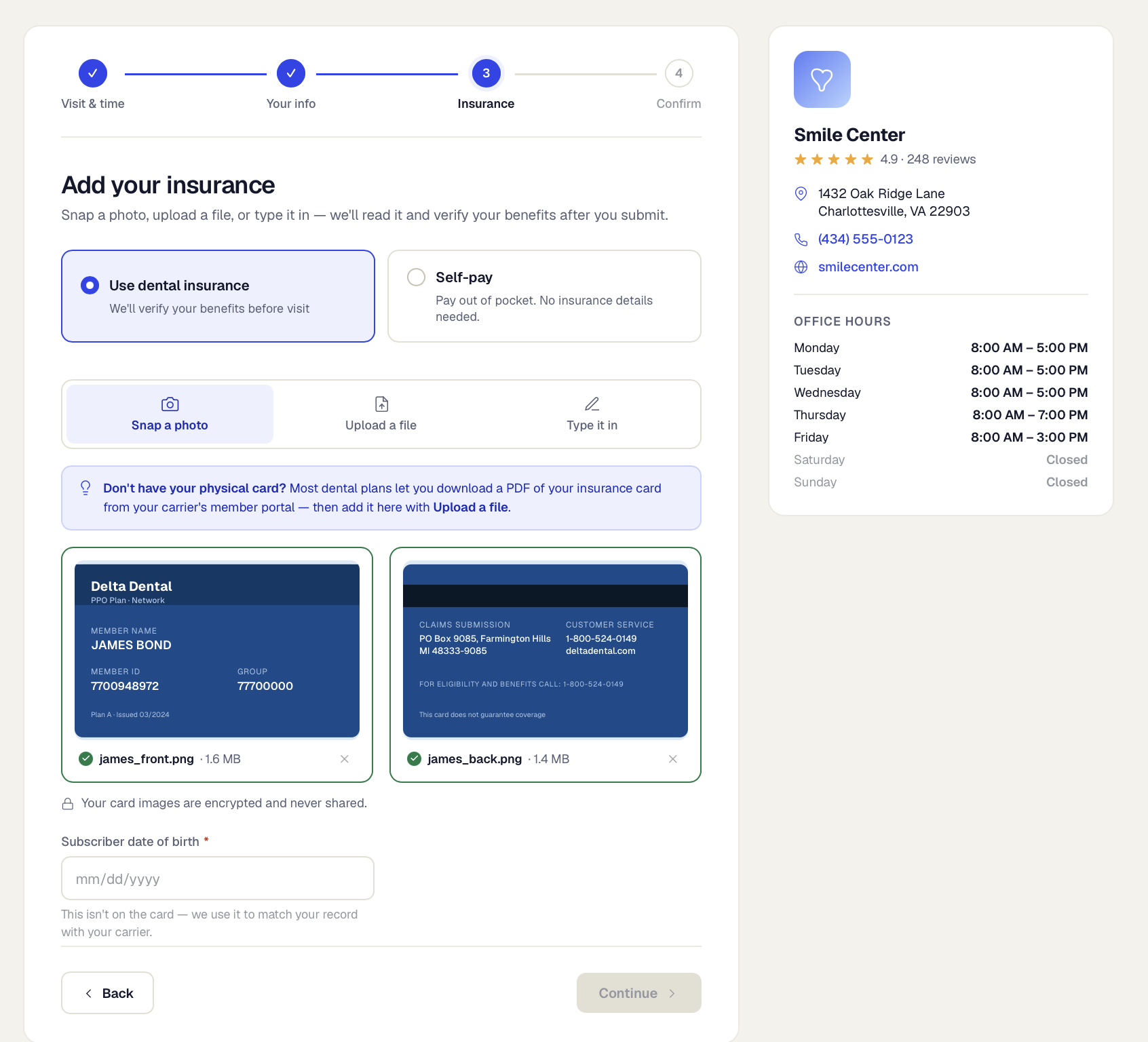Viewport: 1148px width, 1042px height.
Task: Call (434) 555-0123 link
Action: 866,239
